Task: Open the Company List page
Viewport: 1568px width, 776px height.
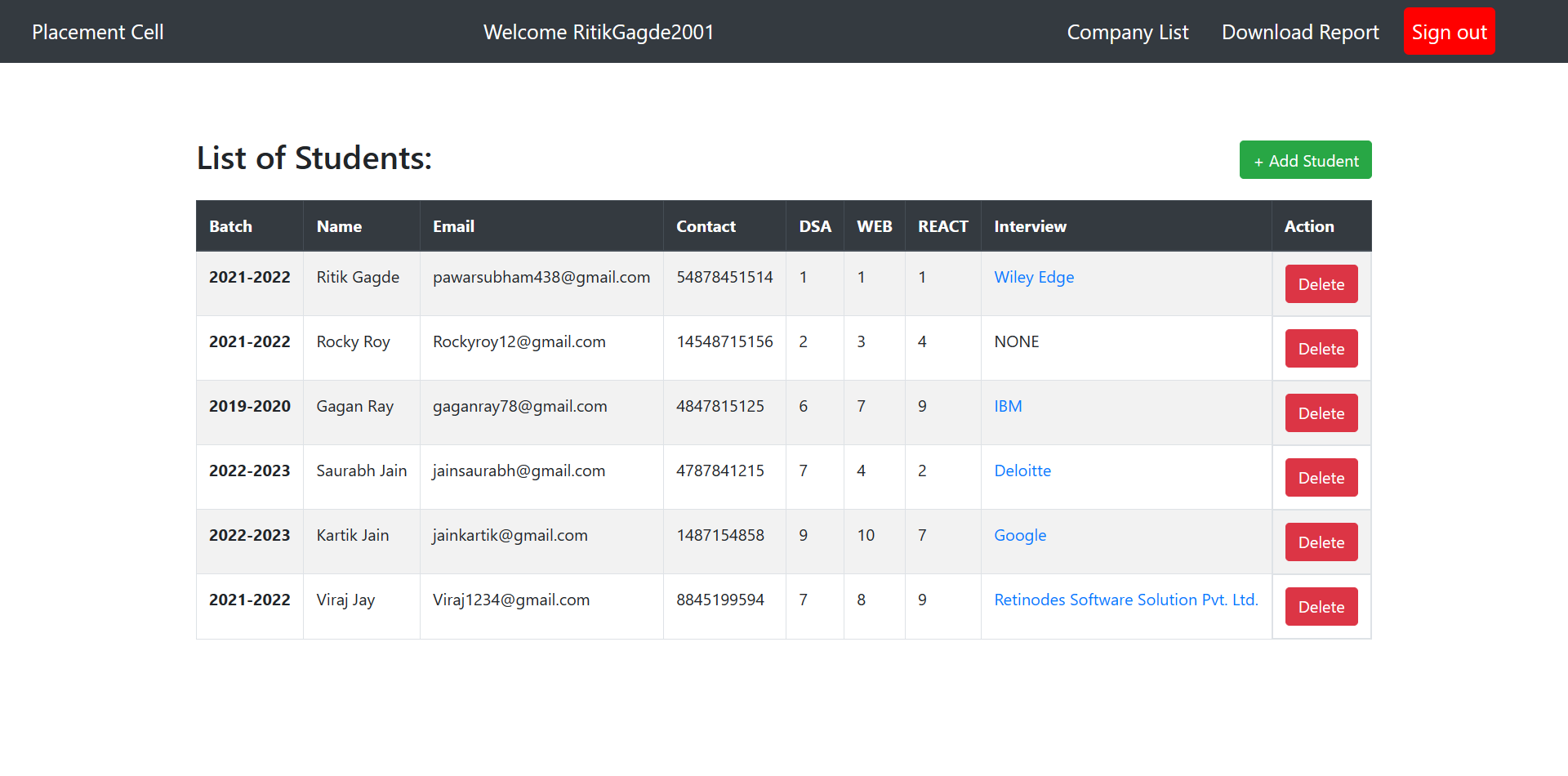Action: click(1128, 32)
